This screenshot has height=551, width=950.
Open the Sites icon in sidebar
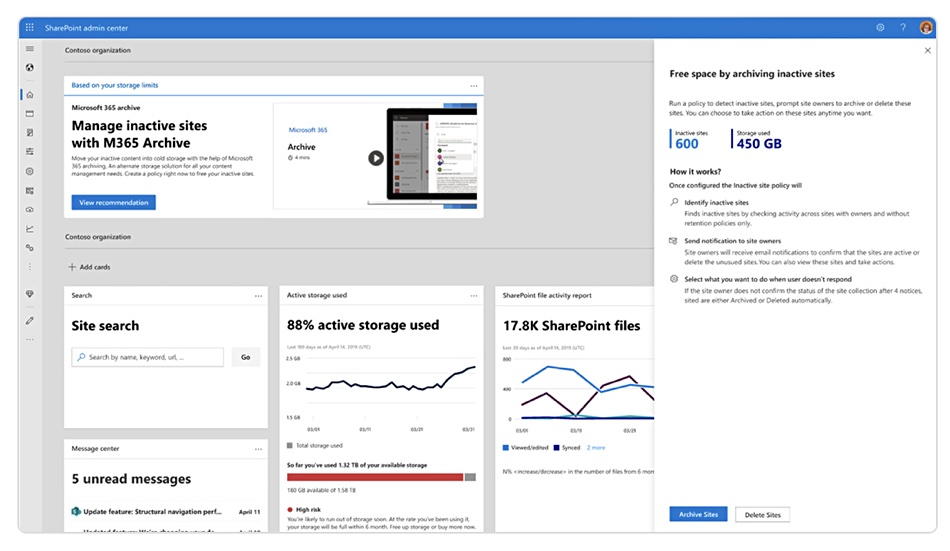[30, 113]
